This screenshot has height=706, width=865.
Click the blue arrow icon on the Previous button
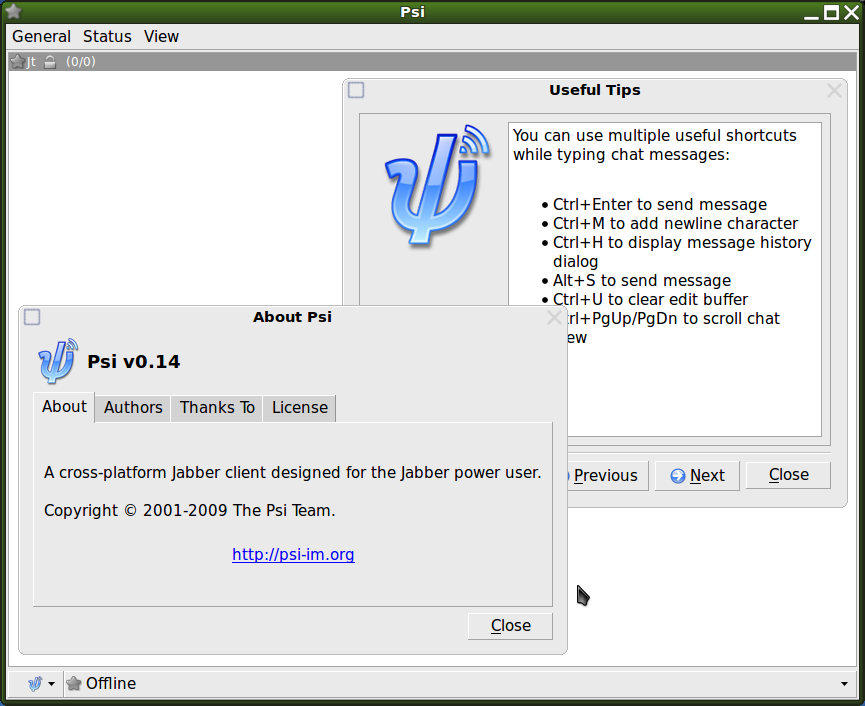[x=566, y=475]
